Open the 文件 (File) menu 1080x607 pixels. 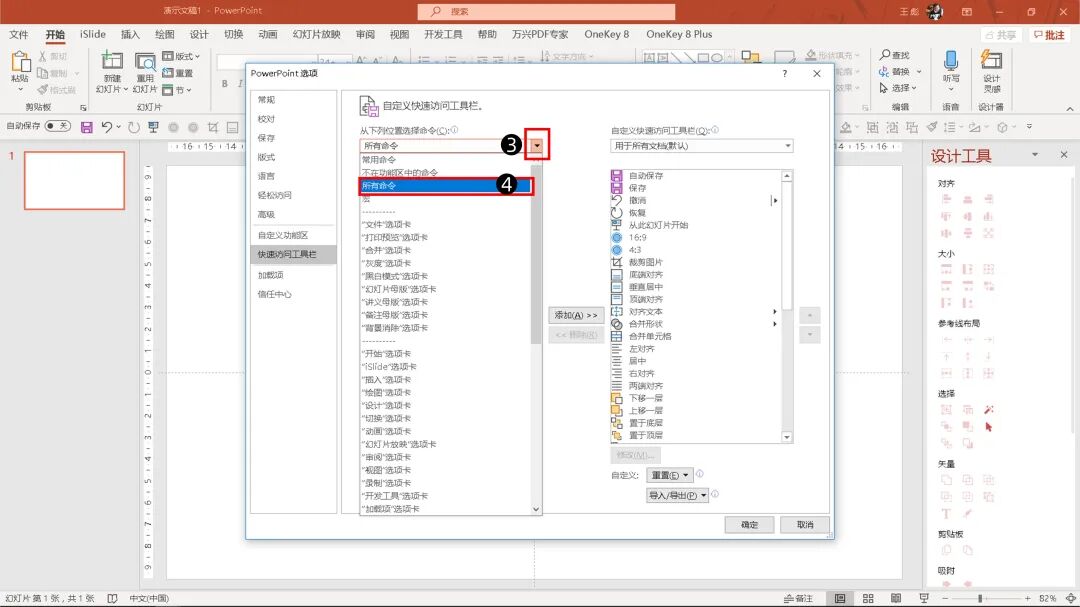19,34
